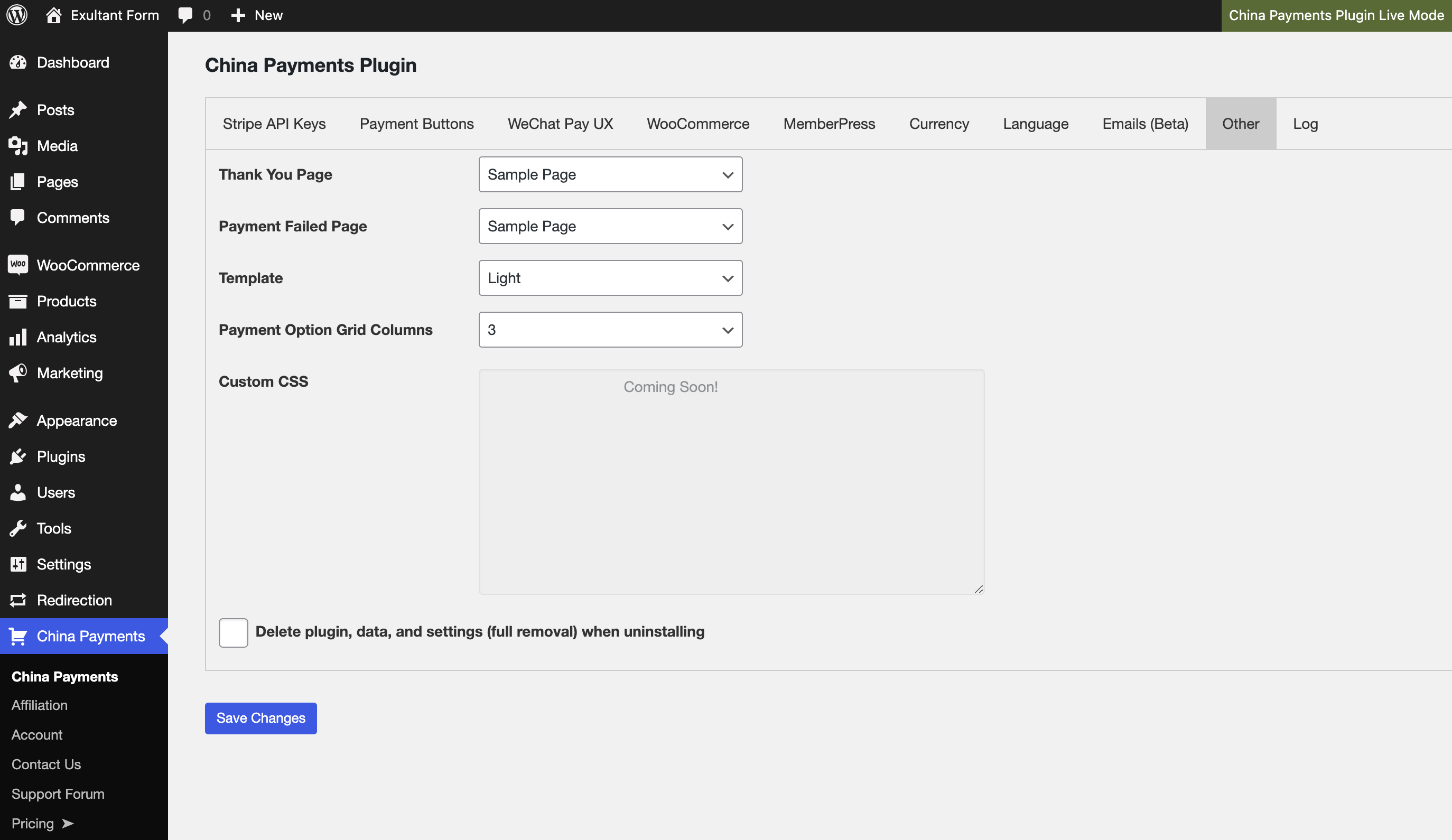
Task: Switch to the Payment Buttons tab
Action: click(x=416, y=124)
